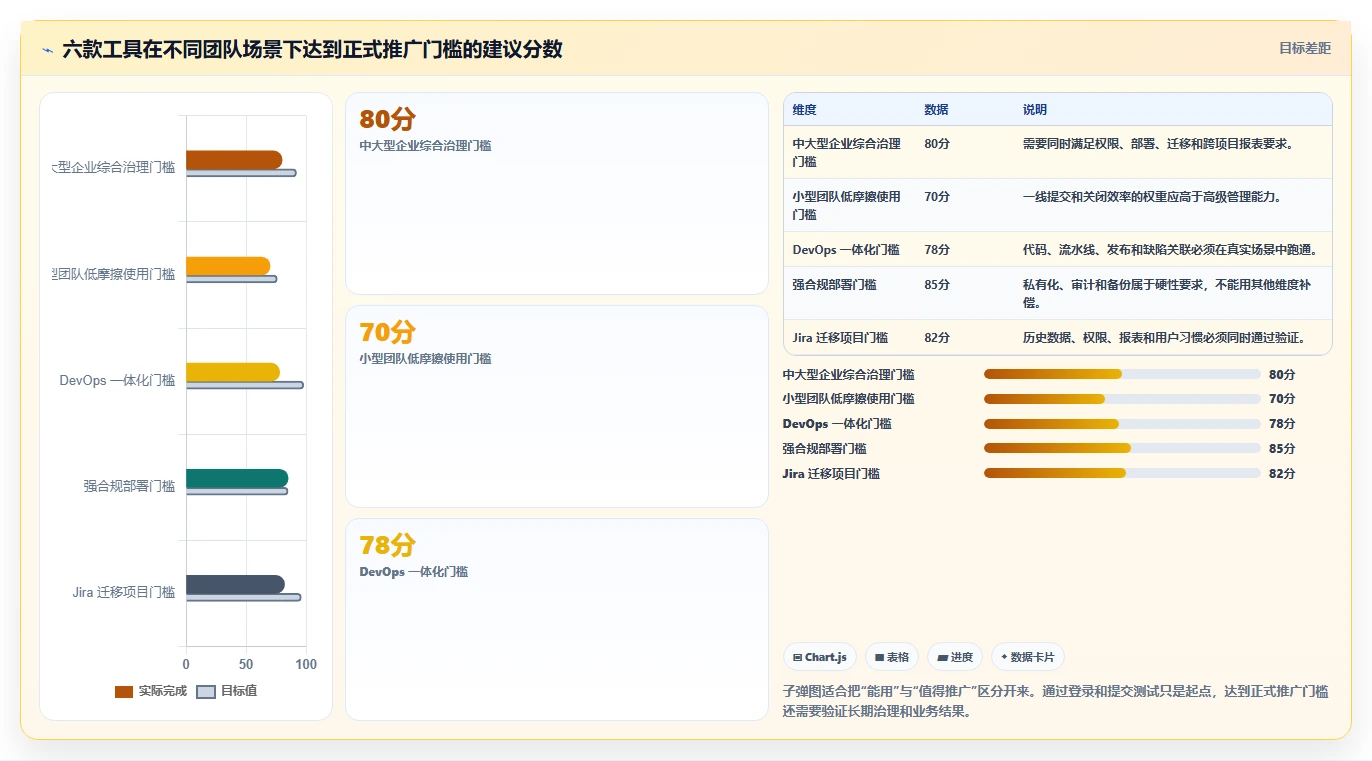Click the progress bar for Jira 迁移项目门槛
The image size is (1372, 761).
pyautogui.click(x=1122, y=473)
